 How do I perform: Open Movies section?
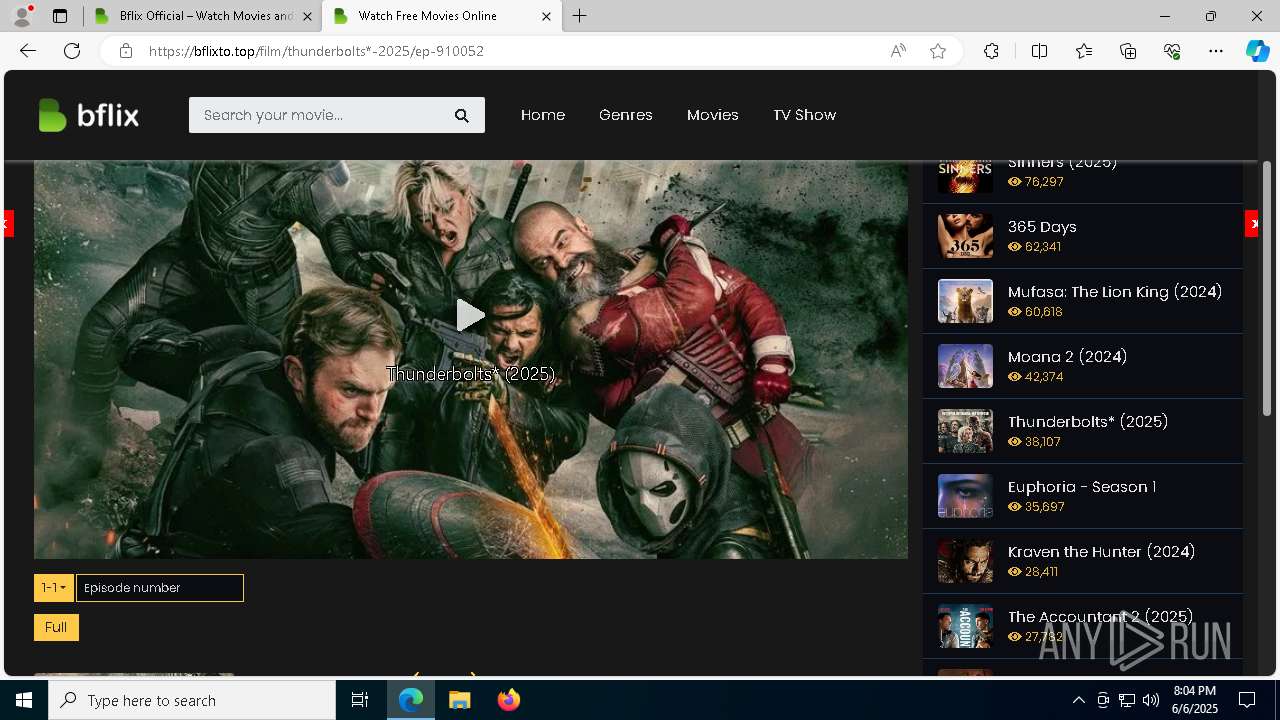pyautogui.click(x=713, y=115)
